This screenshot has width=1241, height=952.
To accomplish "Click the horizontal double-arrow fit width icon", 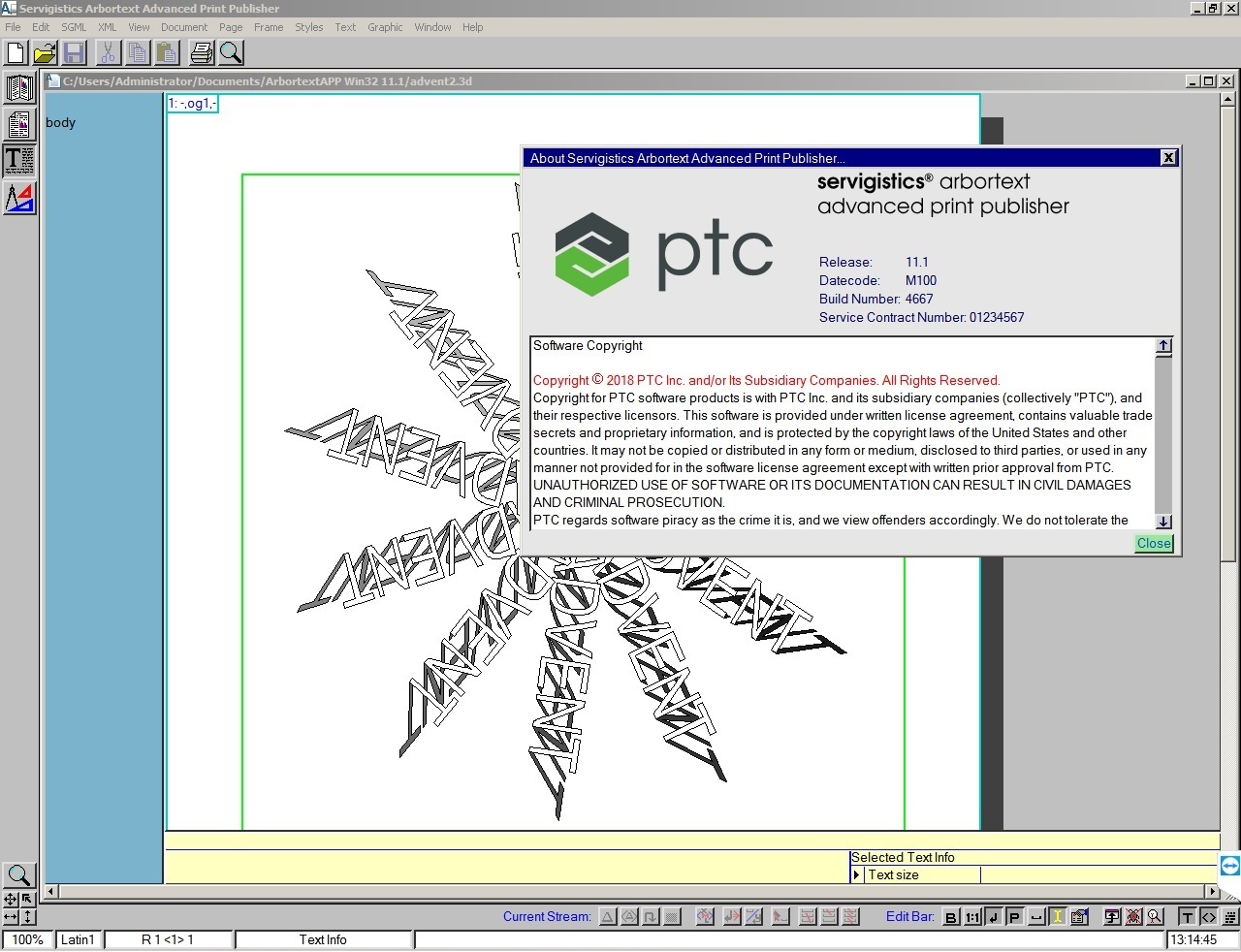I will click(x=10, y=916).
